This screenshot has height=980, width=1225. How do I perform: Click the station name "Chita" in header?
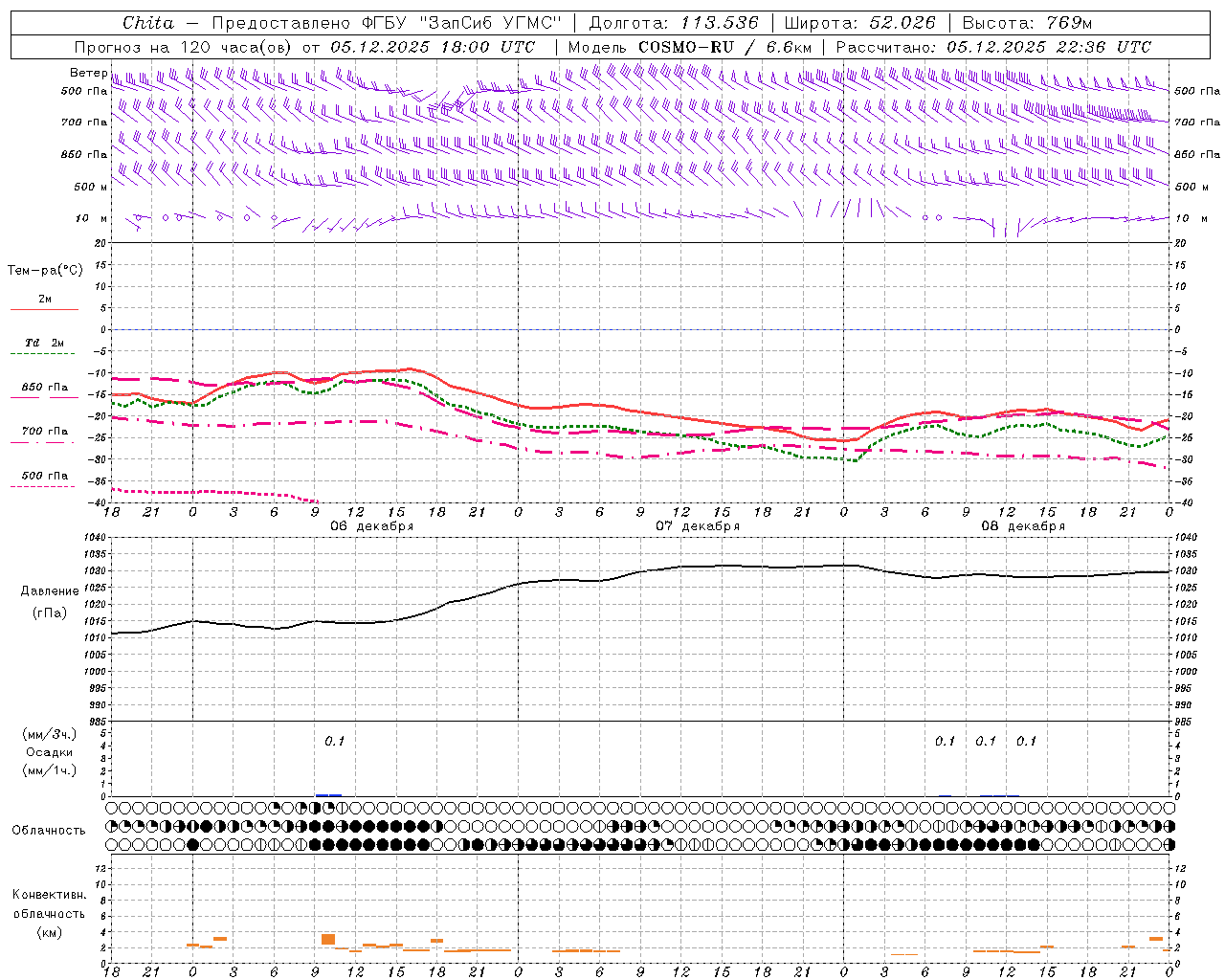click(x=148, y=22)
